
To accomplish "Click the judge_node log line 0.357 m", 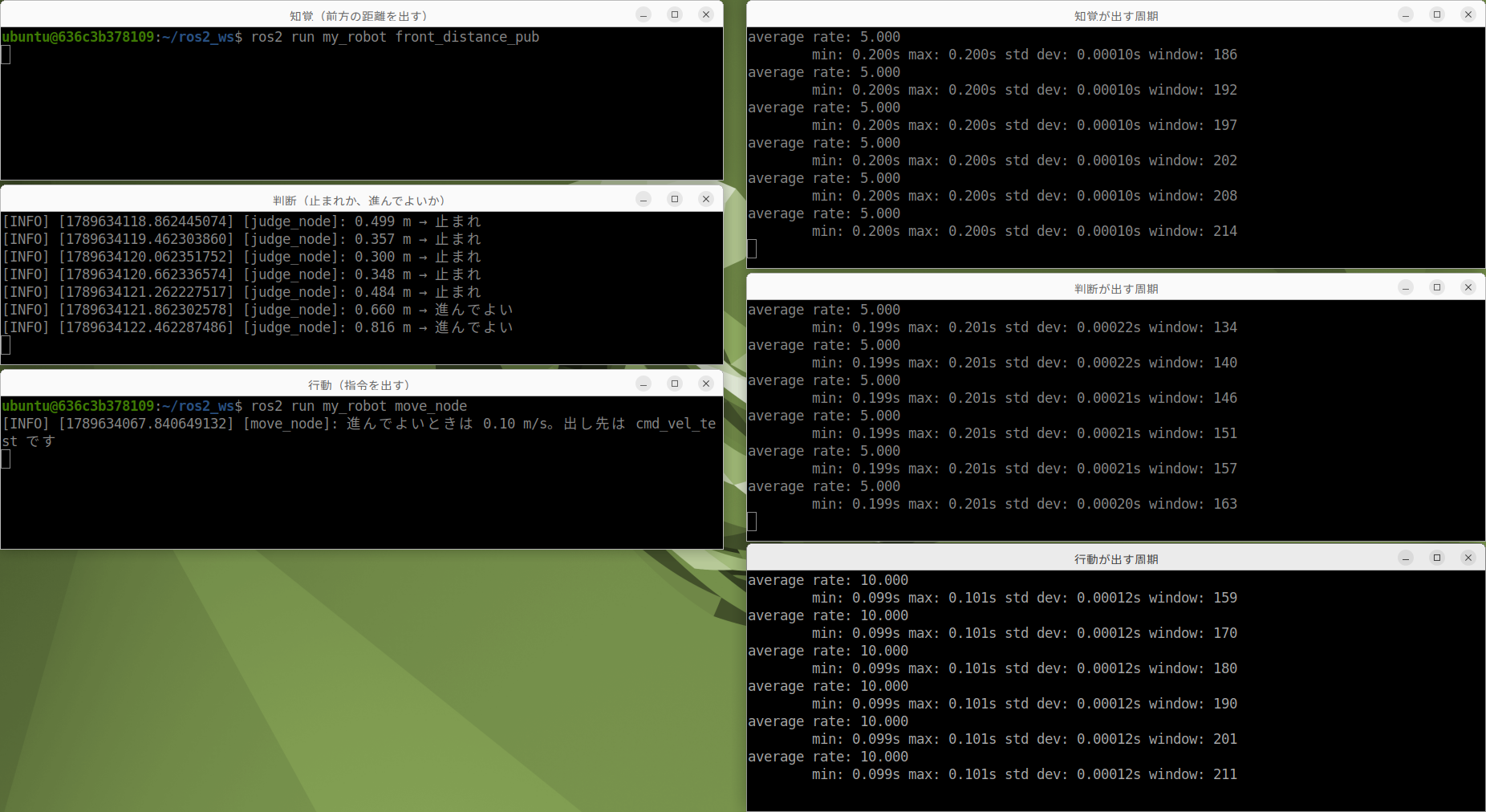I will (x=242, y=239).
